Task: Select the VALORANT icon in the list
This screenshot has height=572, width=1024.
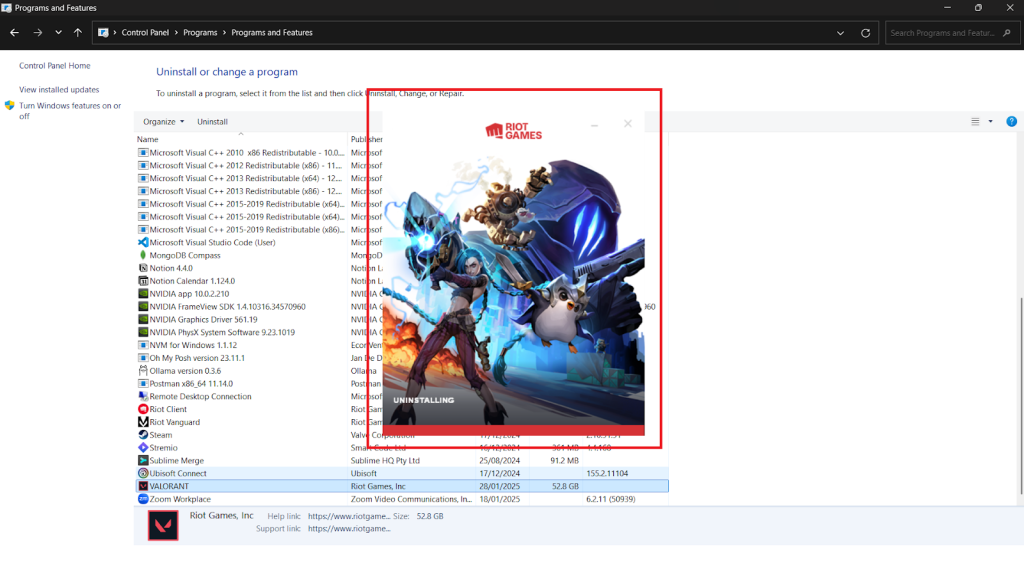Action: pyautogui.click(x=143, y=486)
